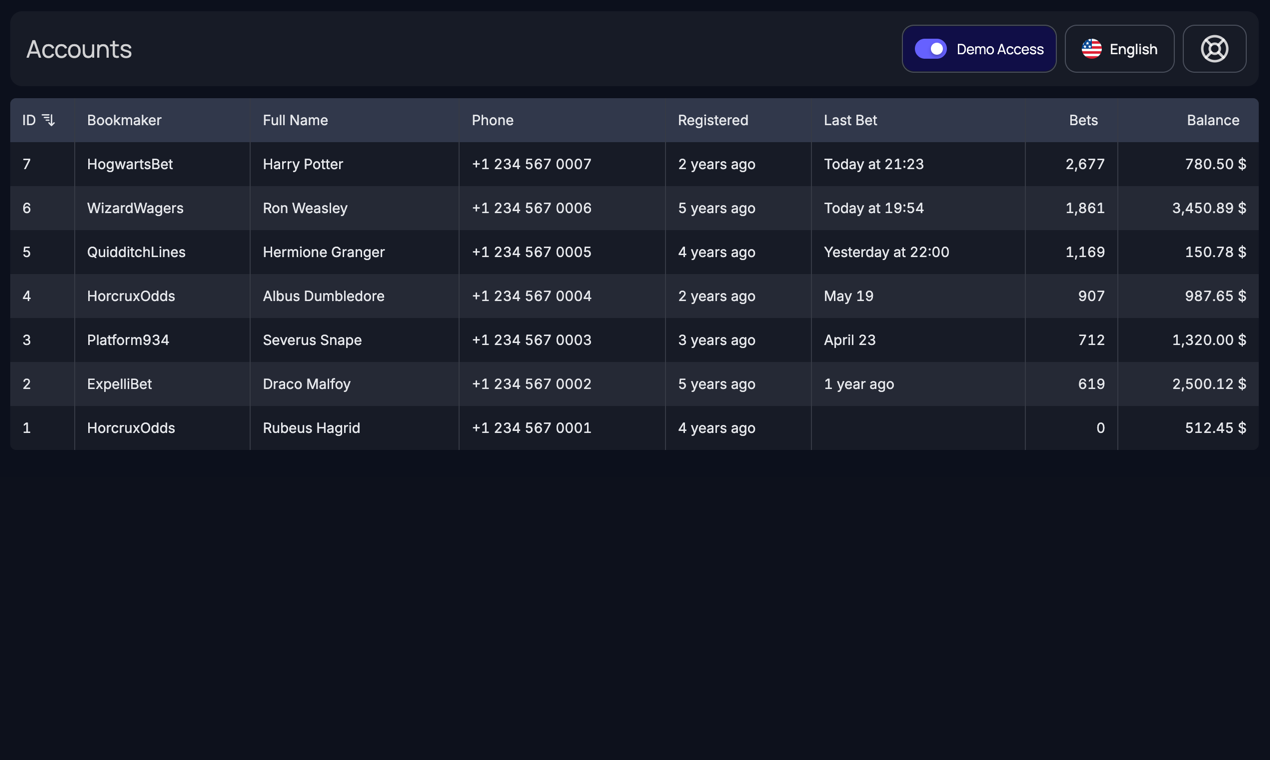Open the lifebuoy support icon button
The width and height of the screenshot is (1270, 760).
point(1214,49)
